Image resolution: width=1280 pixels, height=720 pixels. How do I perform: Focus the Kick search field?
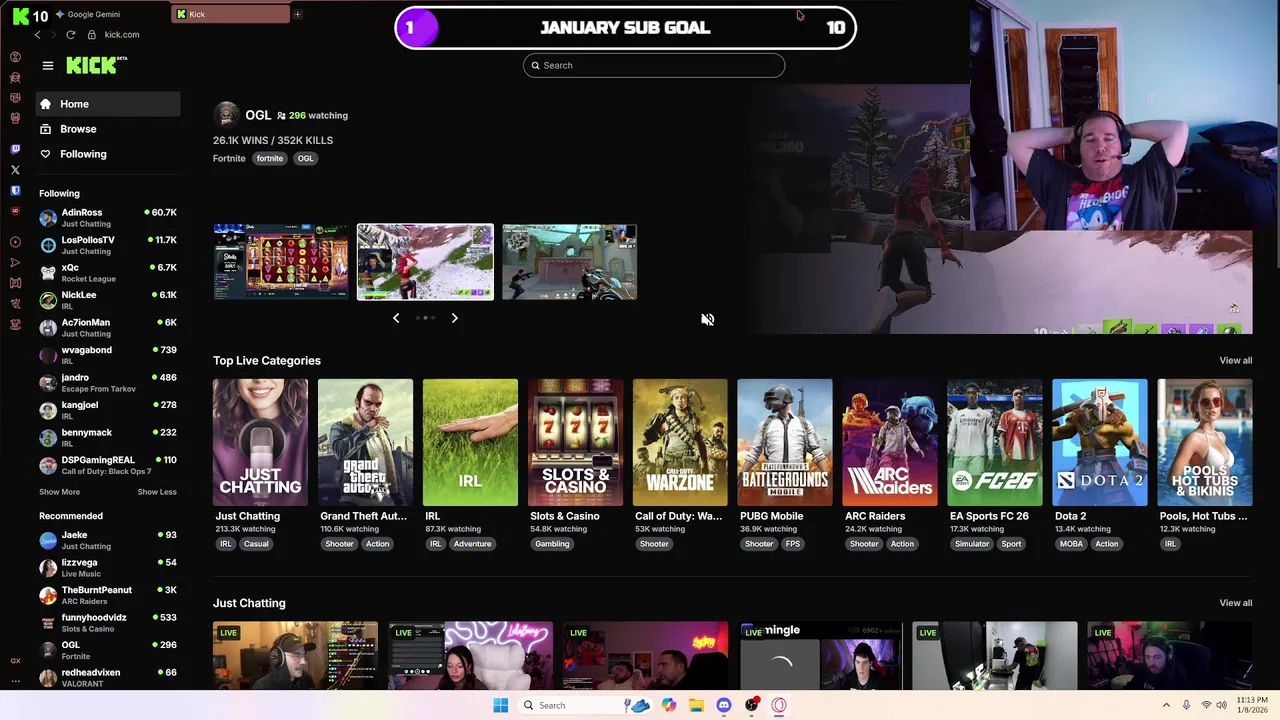point(654,65)
